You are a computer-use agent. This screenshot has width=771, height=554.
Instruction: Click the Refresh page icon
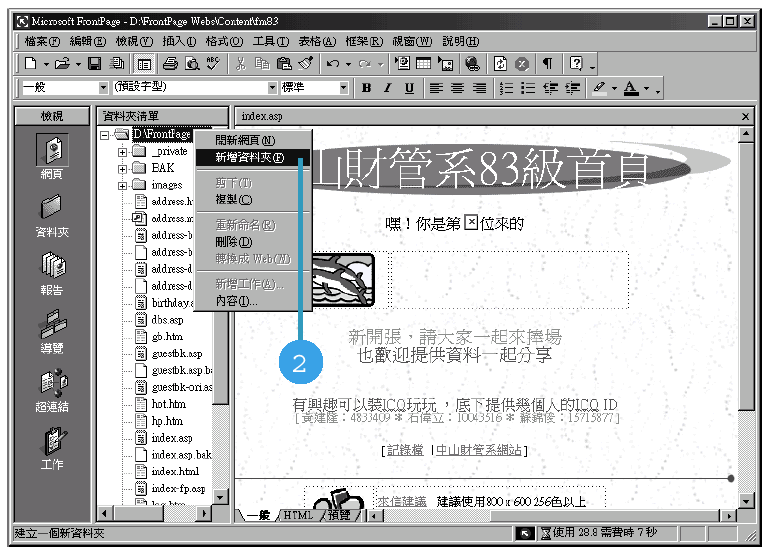(x=500, y=63)
